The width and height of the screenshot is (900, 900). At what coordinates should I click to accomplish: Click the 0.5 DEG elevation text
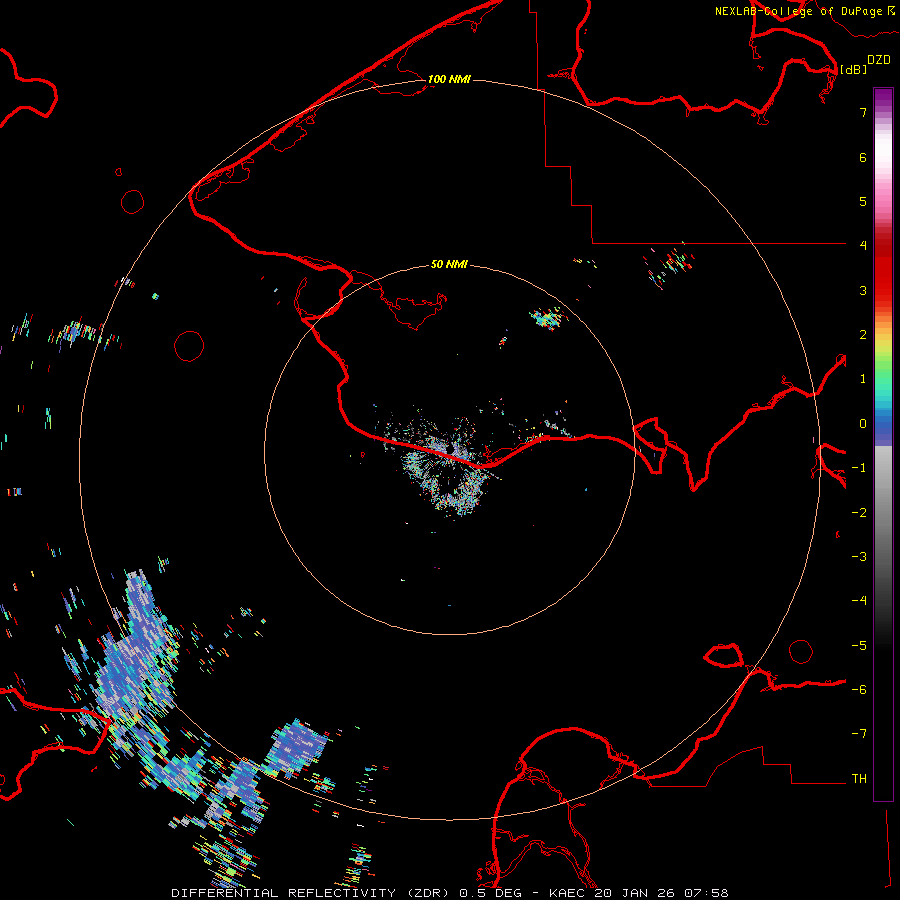tap(491, 893)
